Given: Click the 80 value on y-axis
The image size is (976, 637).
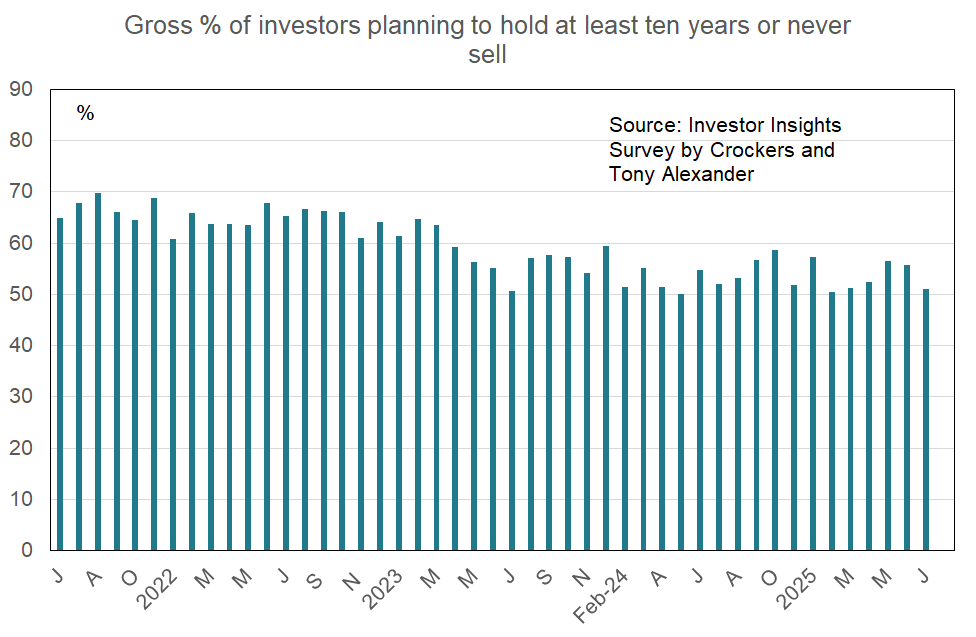Looking at the screenshot, I should coord(21,140).
